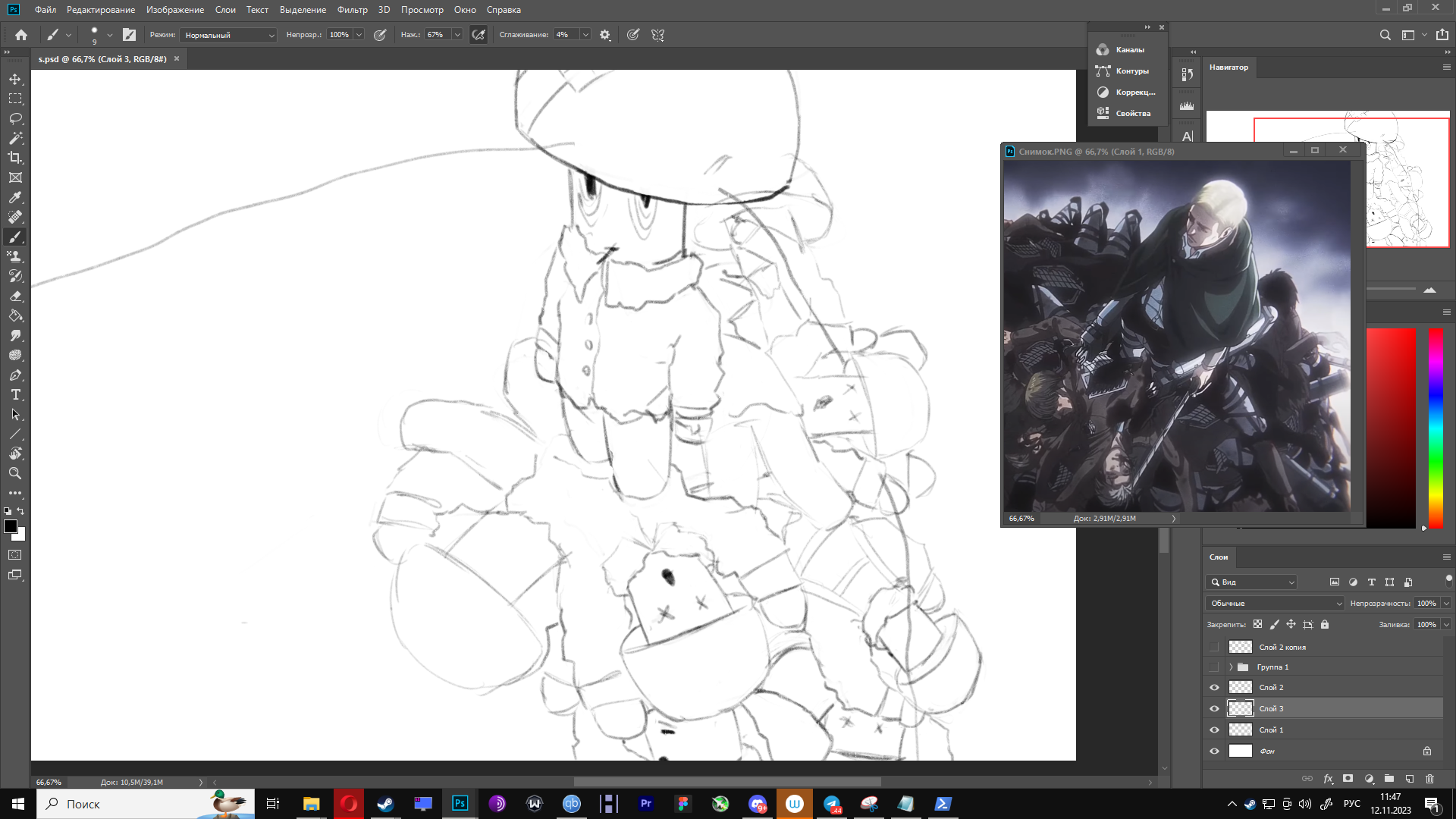Select the Move tool
1456x819 pixels.
[x=15, y=79]
